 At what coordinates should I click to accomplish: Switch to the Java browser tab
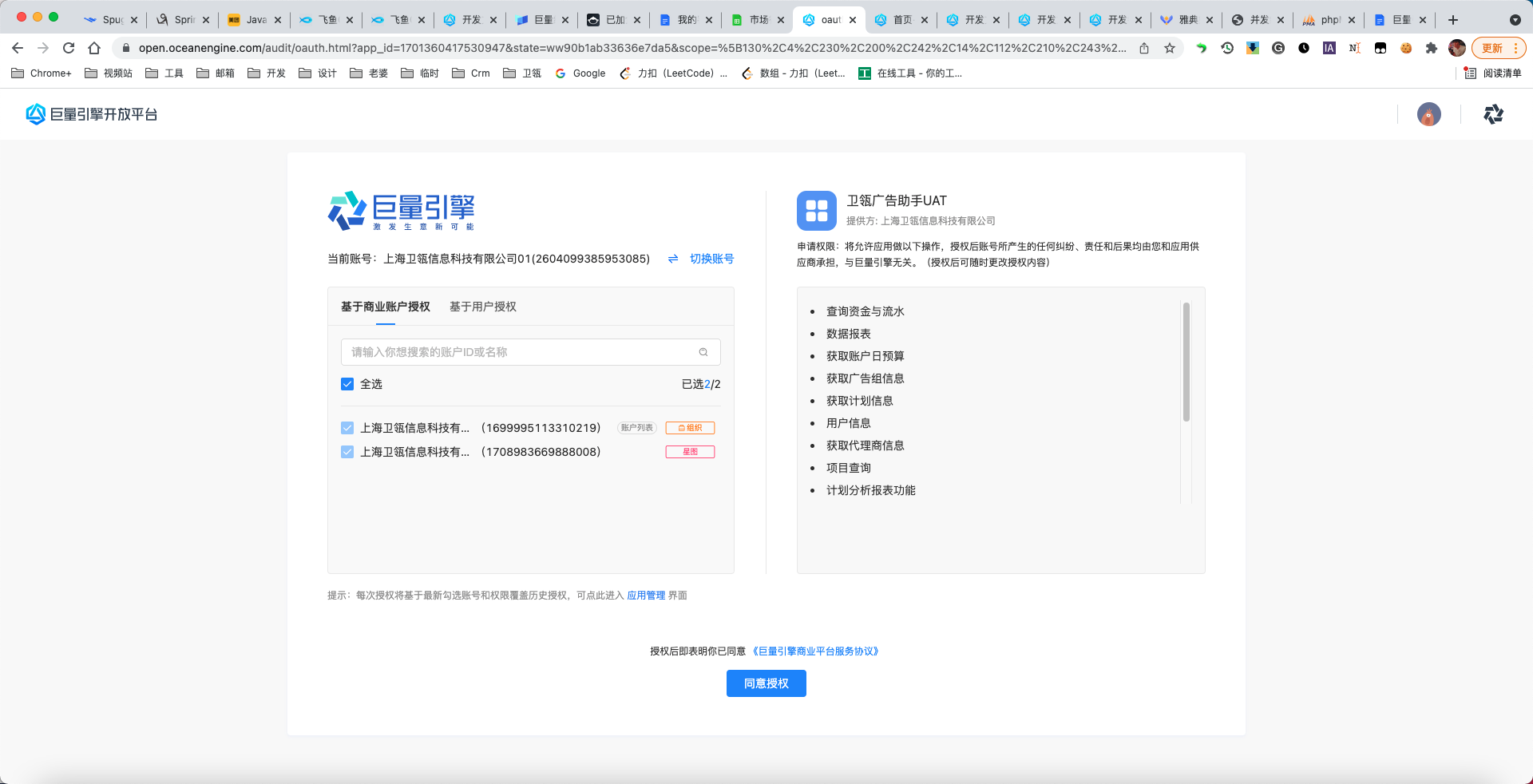click(x=254, y=20)
